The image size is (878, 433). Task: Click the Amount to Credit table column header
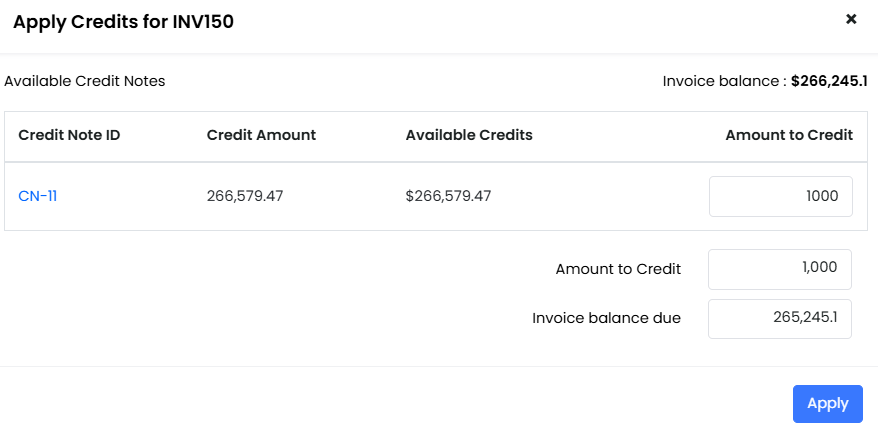789,135
